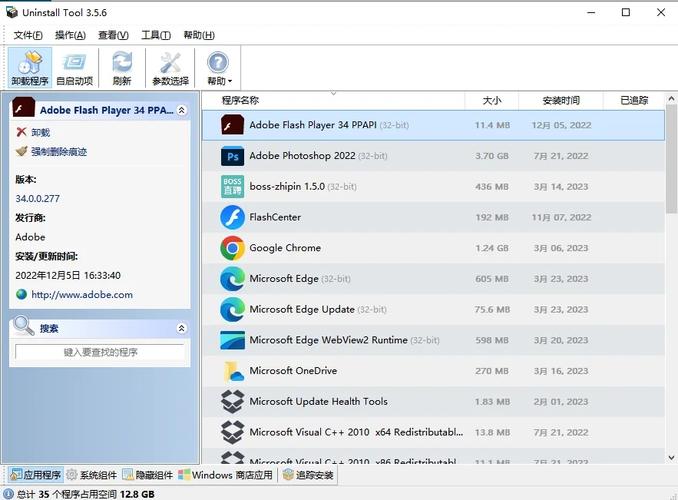Open 参数选择 preferences toolbar icon

click(x=170, y=68)
